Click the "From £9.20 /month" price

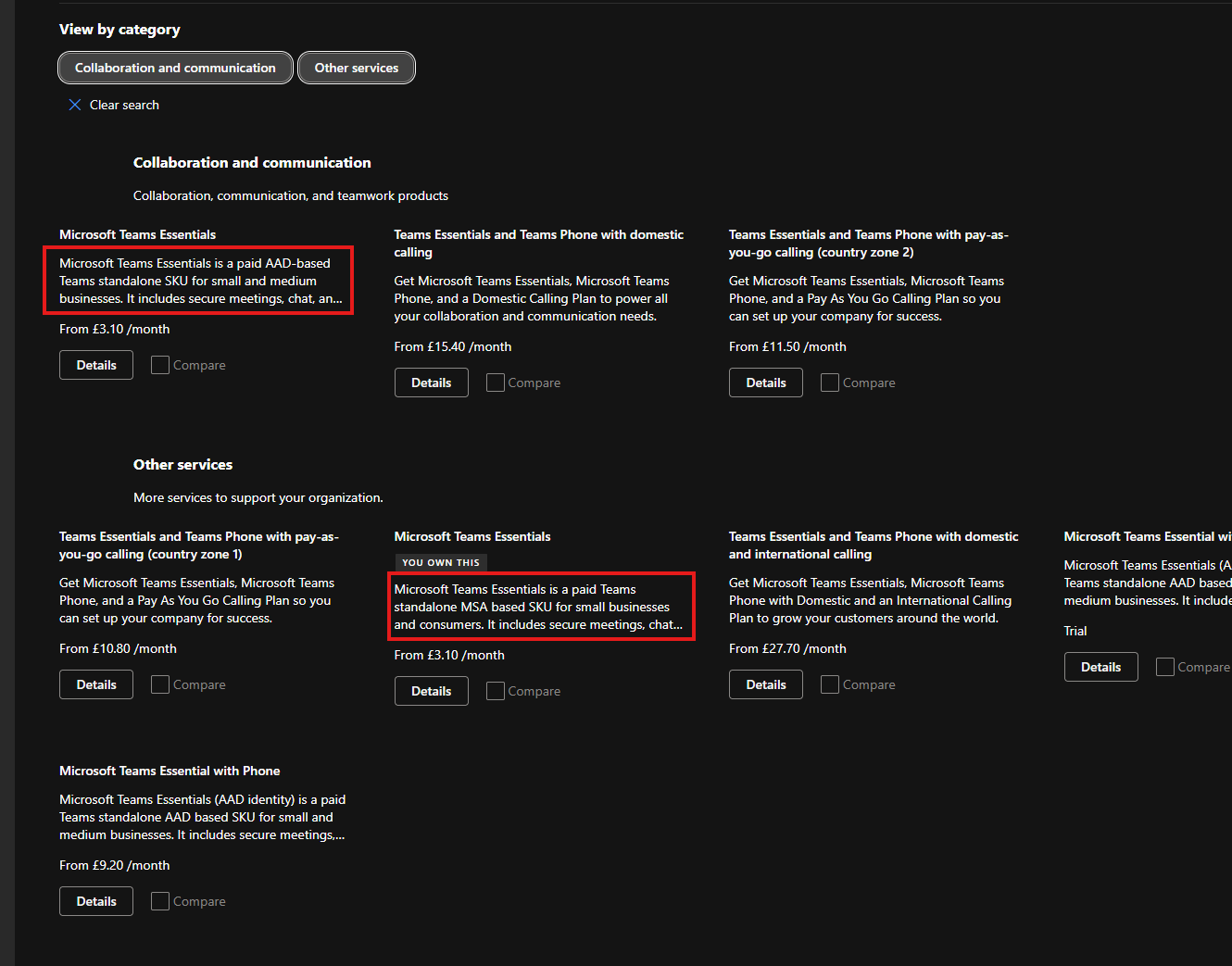tap(115, 865)
